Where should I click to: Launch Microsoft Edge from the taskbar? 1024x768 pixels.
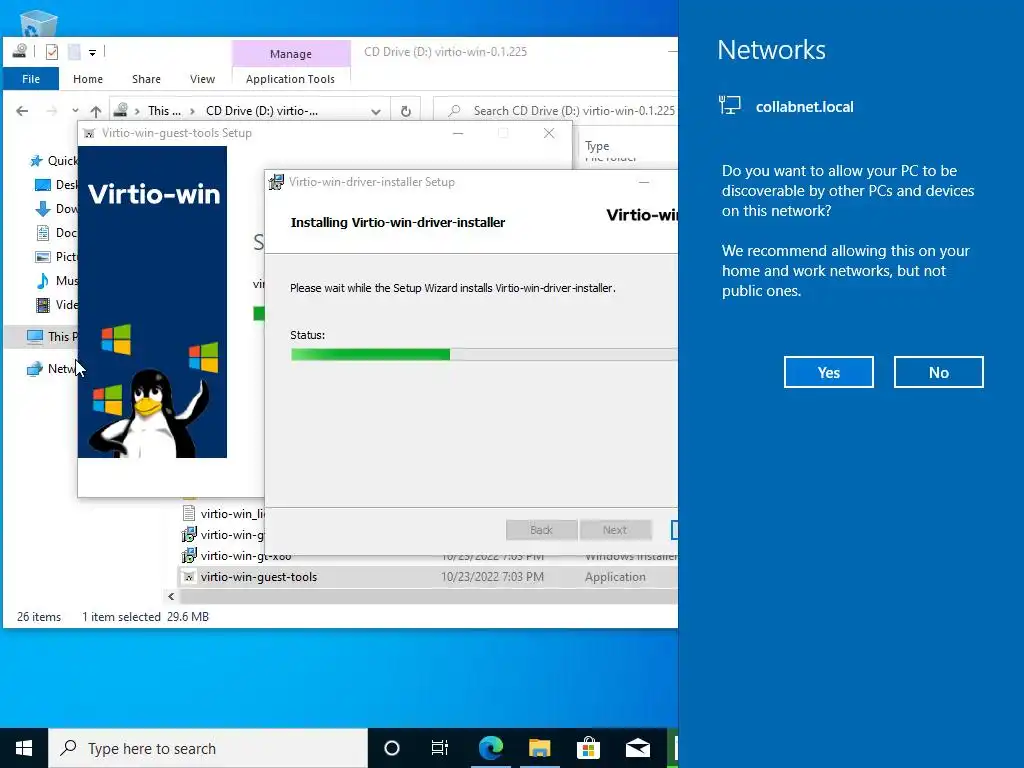click(490, 748)
